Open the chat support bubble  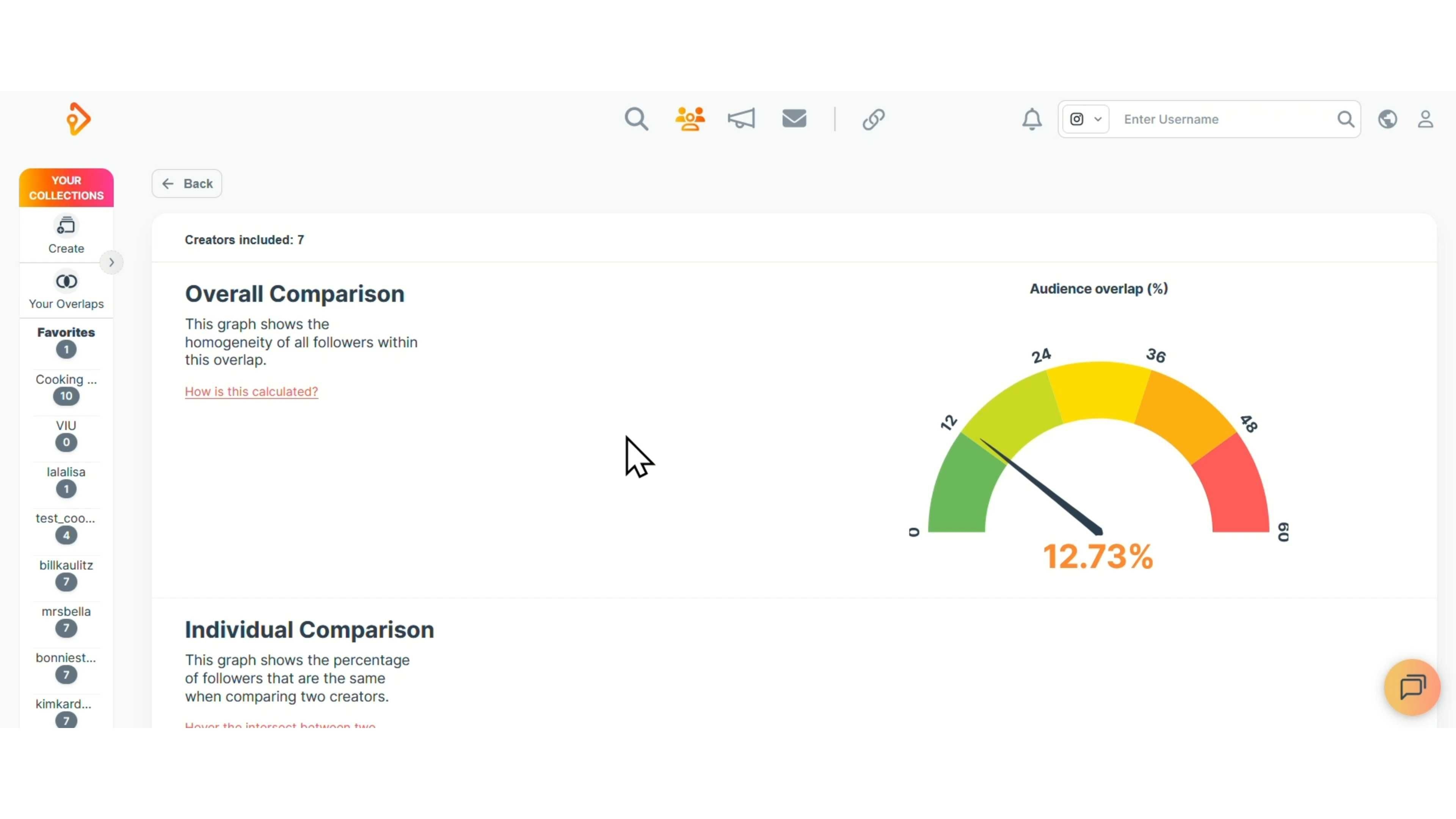pyautogui.click(x=1411, y=687)
